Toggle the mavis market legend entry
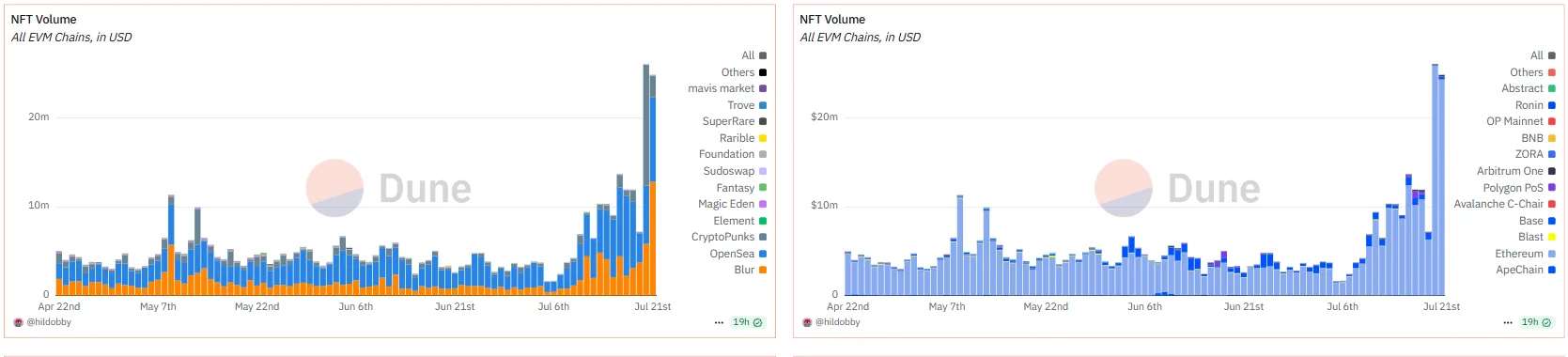This screenshot has width=1568, height=357. 728,88
